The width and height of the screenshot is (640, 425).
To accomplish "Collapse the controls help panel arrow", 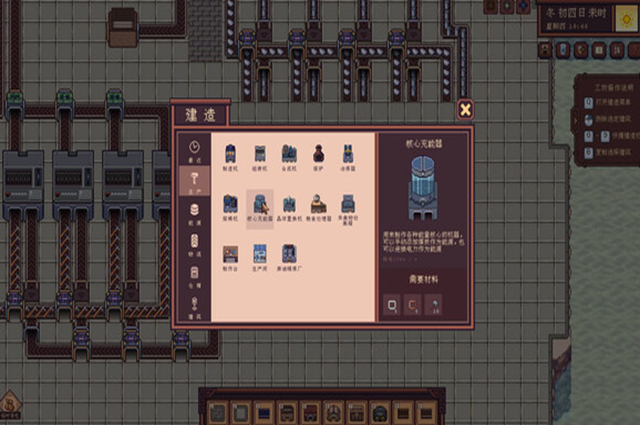I will click(x=576, y=120).
